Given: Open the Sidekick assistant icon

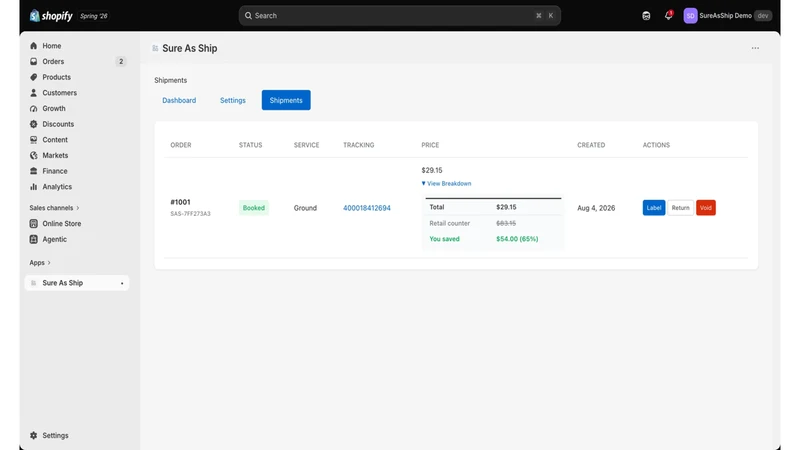Looking at the screenshot, I should coord(646,16).
